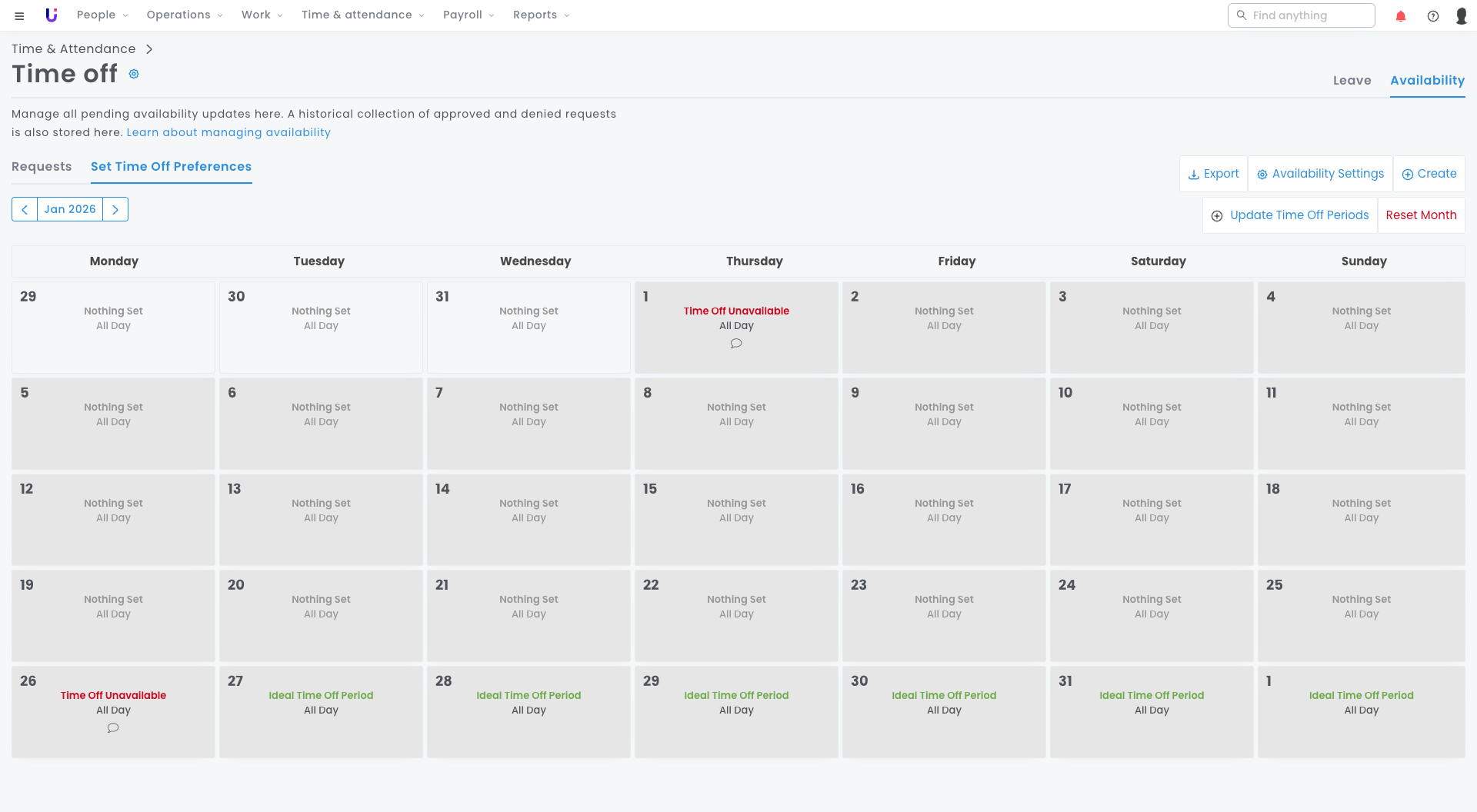The width and height of the screenshot is (1477, 812).
Task: Click the settings gear beside Time off
Action: pos(134,74)
